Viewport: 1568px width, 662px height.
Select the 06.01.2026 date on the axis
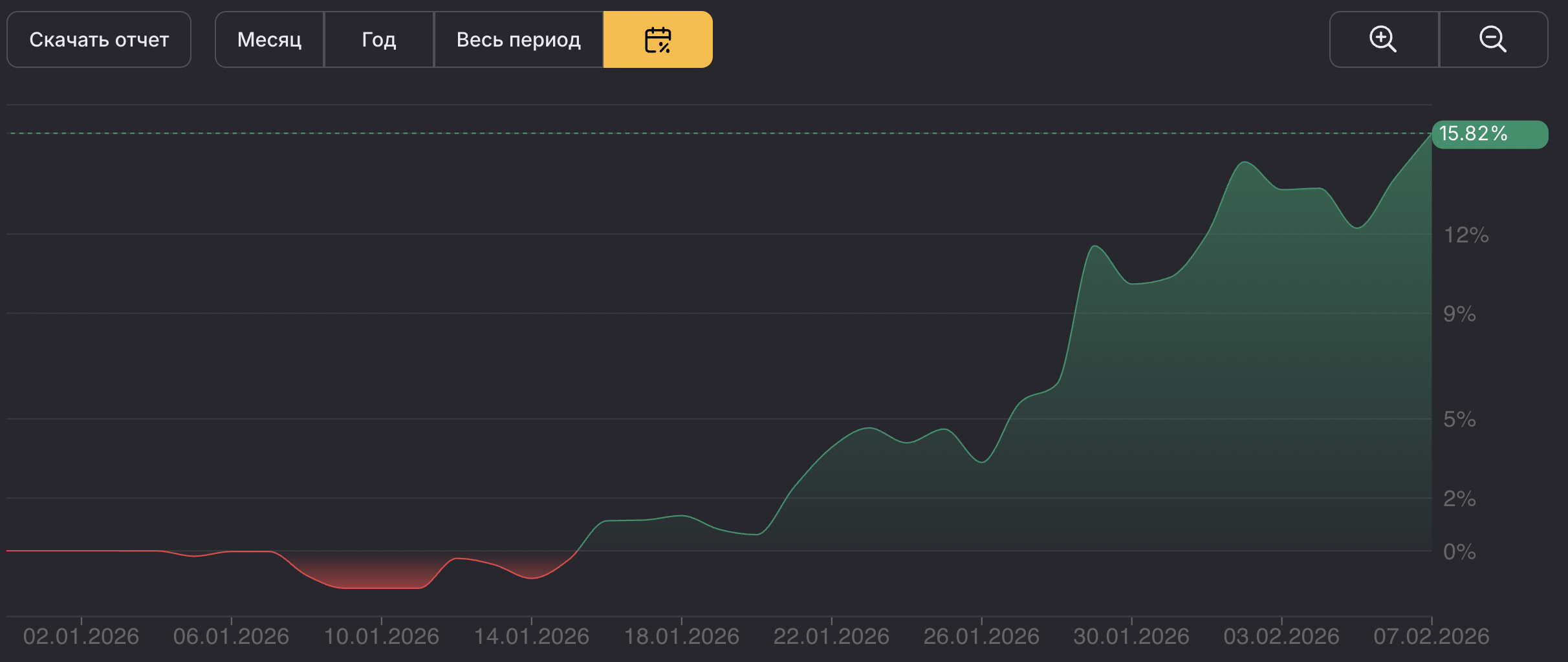click(231, 636)
